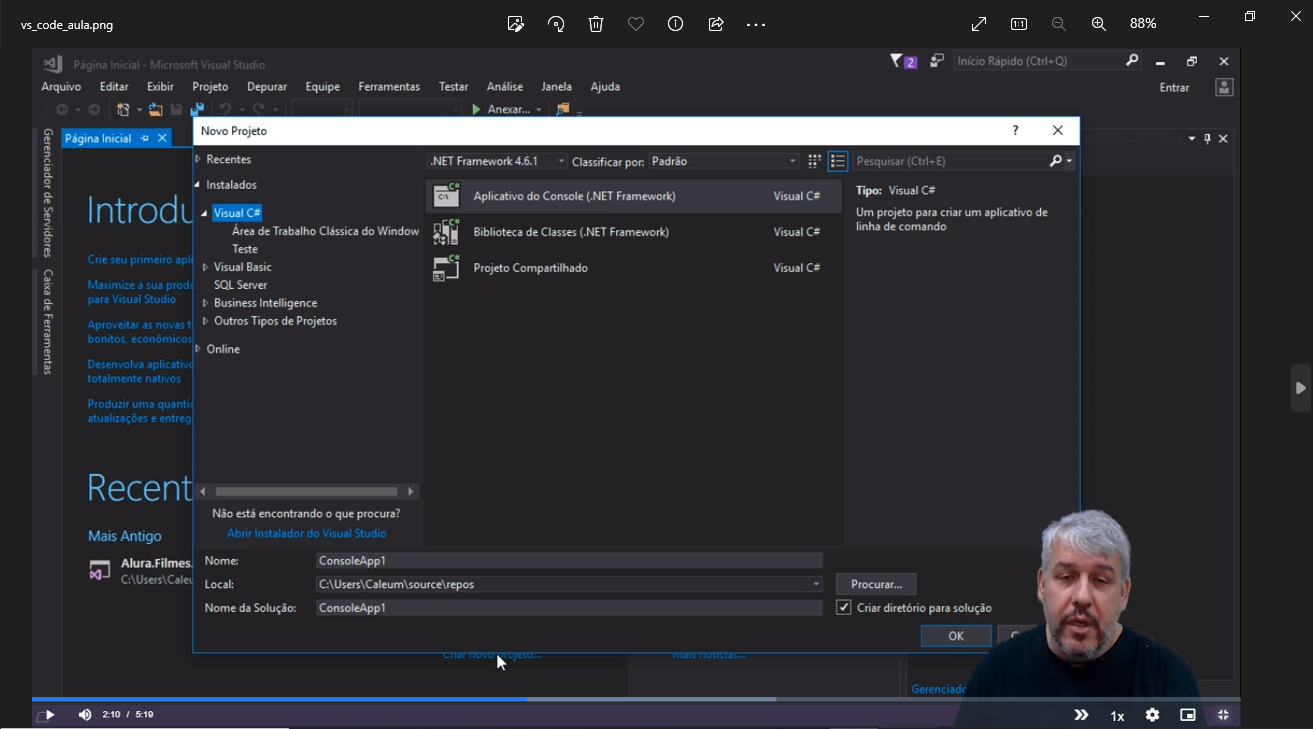The image size is (1313, 729).
Task: Zoom out with the magnifier minus icon
Action: [1058, 24]
